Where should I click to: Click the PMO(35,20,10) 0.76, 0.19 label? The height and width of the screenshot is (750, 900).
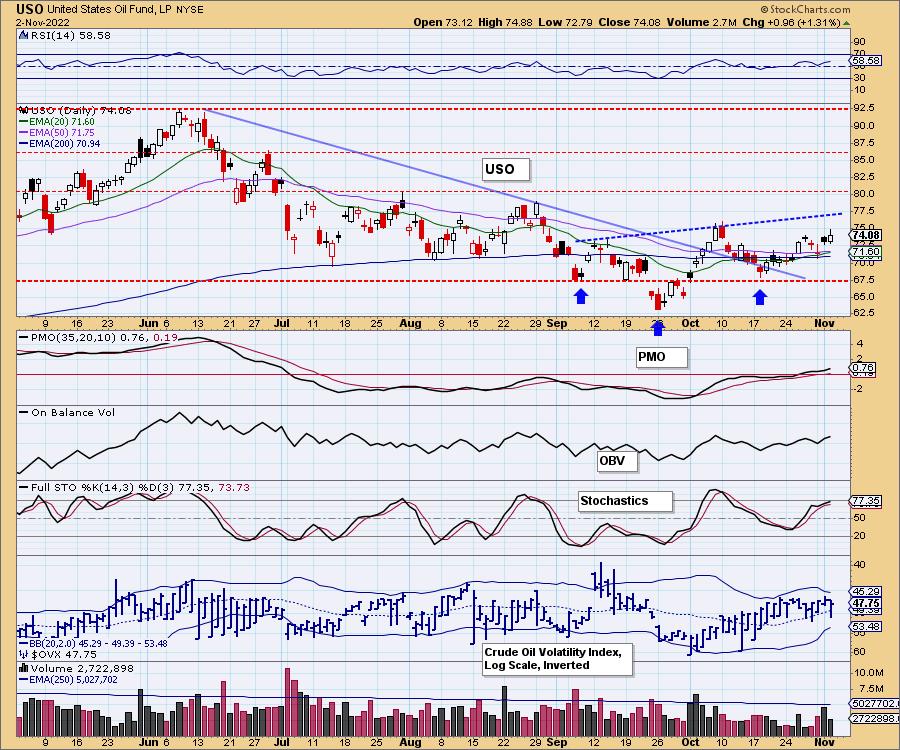99,337
